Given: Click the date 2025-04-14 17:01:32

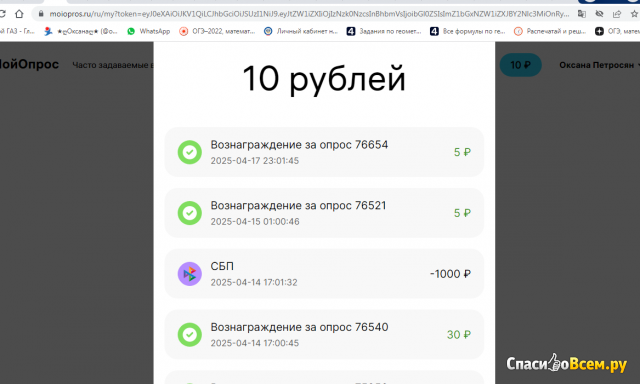Looking at the screenshot, I should [254, 282].
